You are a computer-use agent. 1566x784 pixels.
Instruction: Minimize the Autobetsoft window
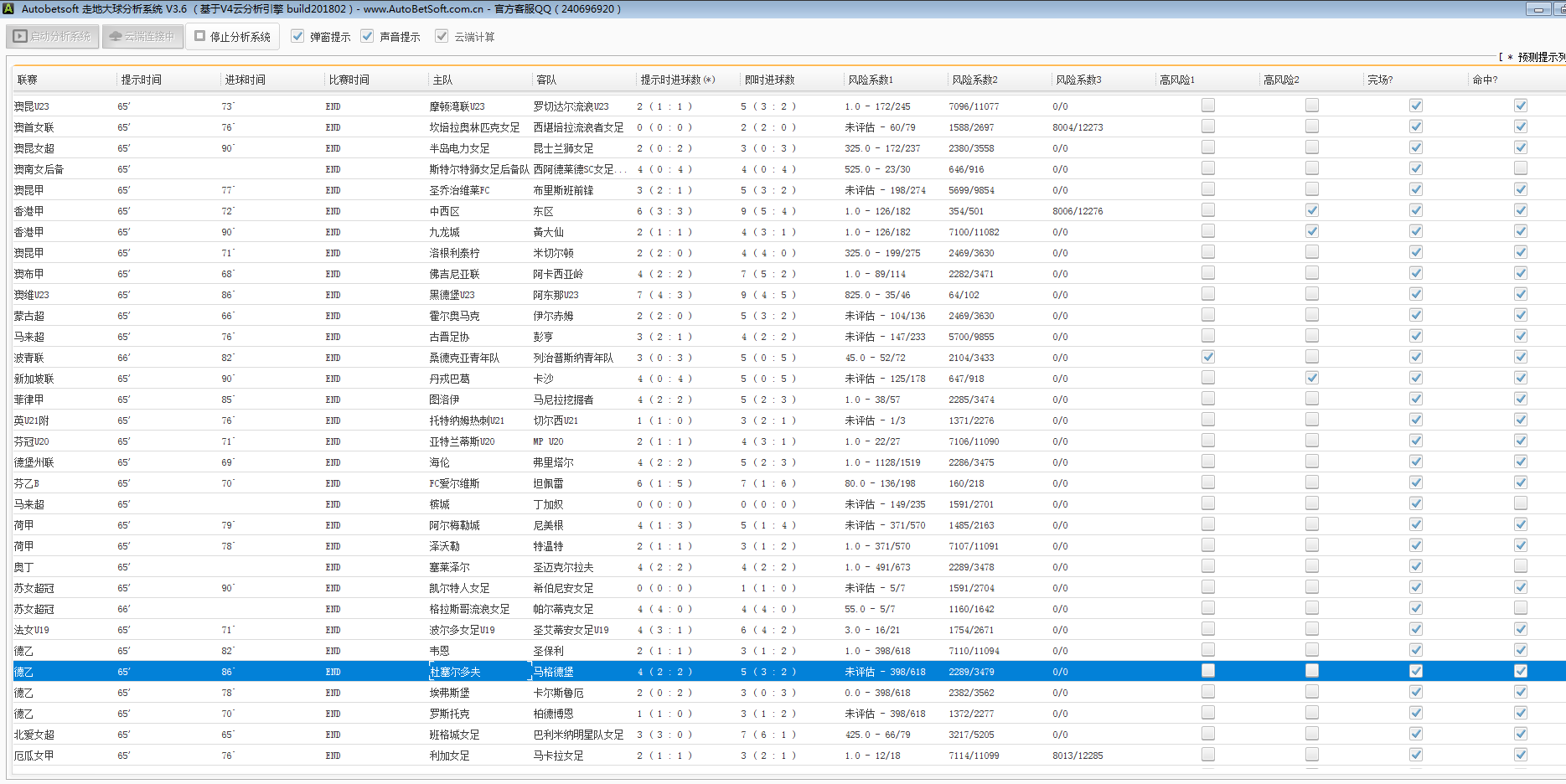(x=1538, y=9)
